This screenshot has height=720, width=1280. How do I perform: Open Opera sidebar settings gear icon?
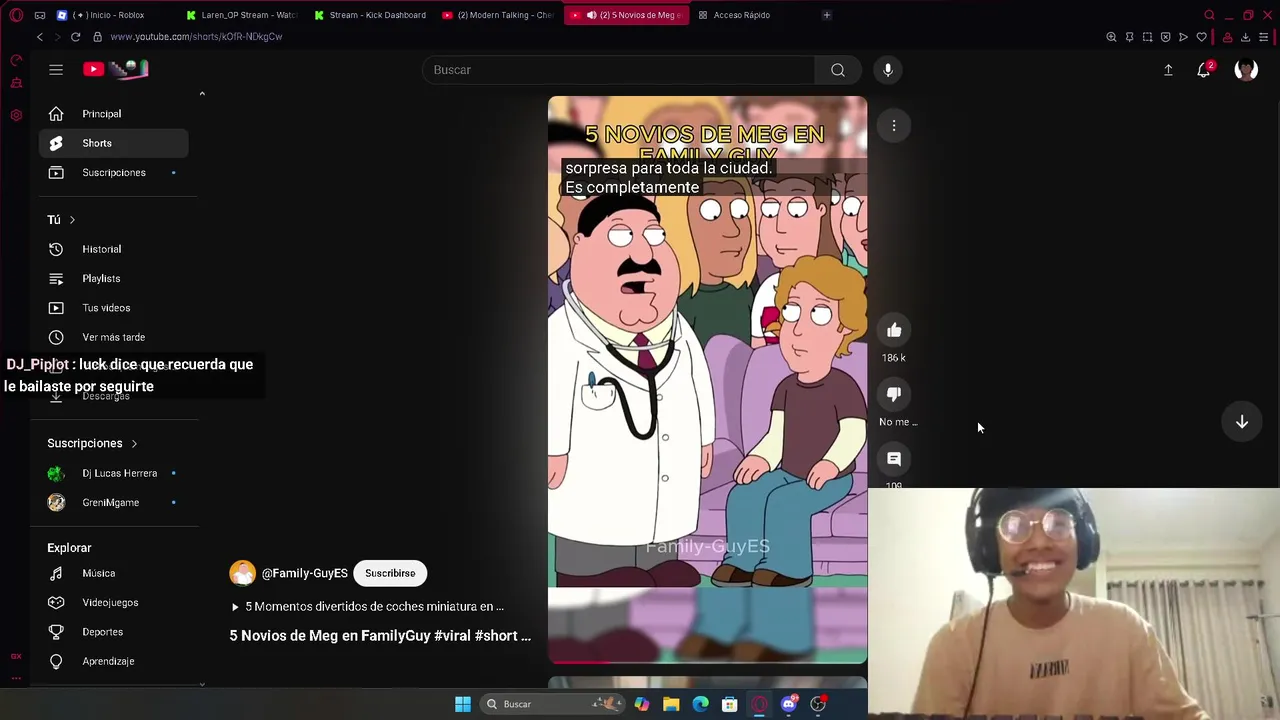[x=16, y=115]
